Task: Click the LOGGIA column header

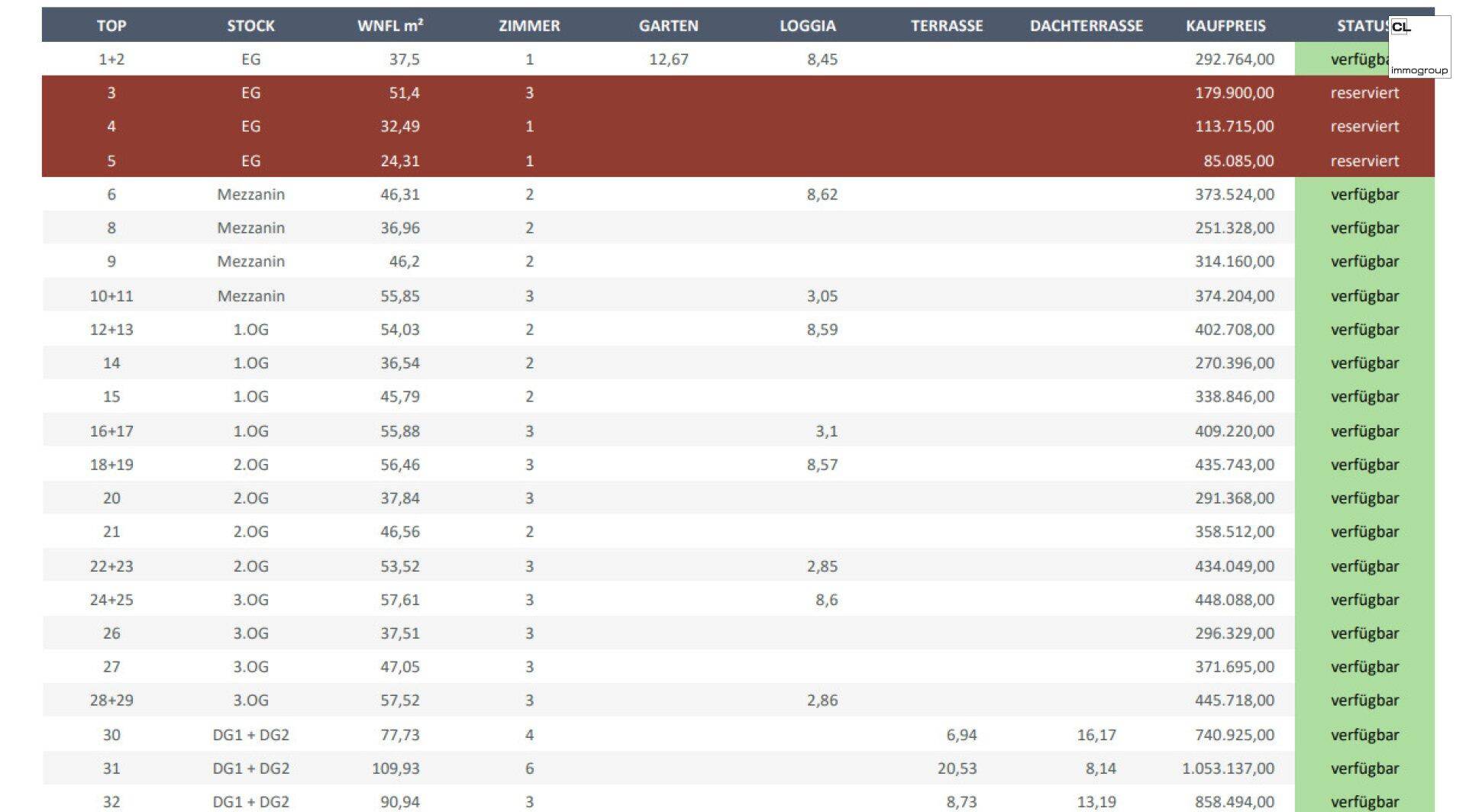Action: [x=808, y=26]
